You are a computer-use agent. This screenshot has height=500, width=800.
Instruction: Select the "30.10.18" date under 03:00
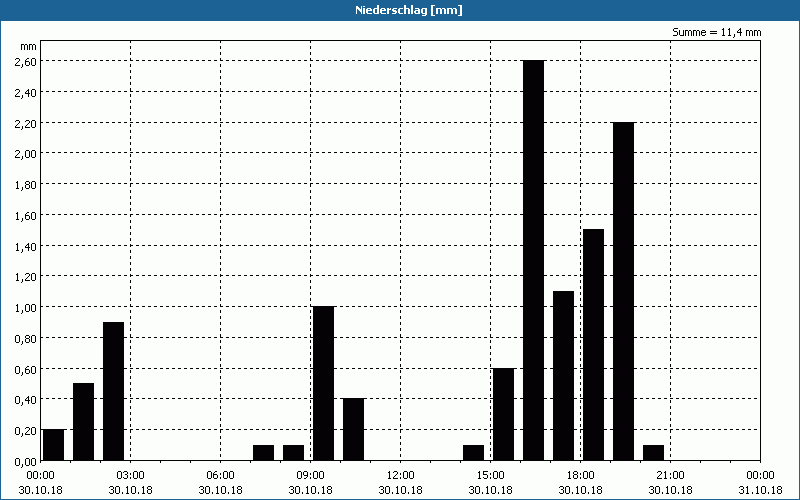coord(131,490)
